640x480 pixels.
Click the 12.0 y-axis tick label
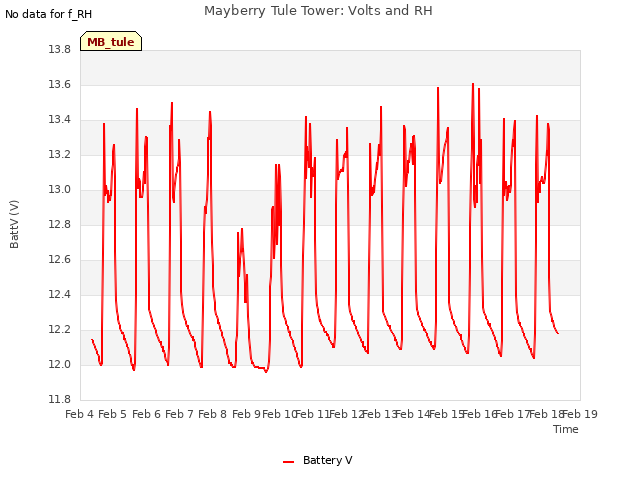point(60,364)
